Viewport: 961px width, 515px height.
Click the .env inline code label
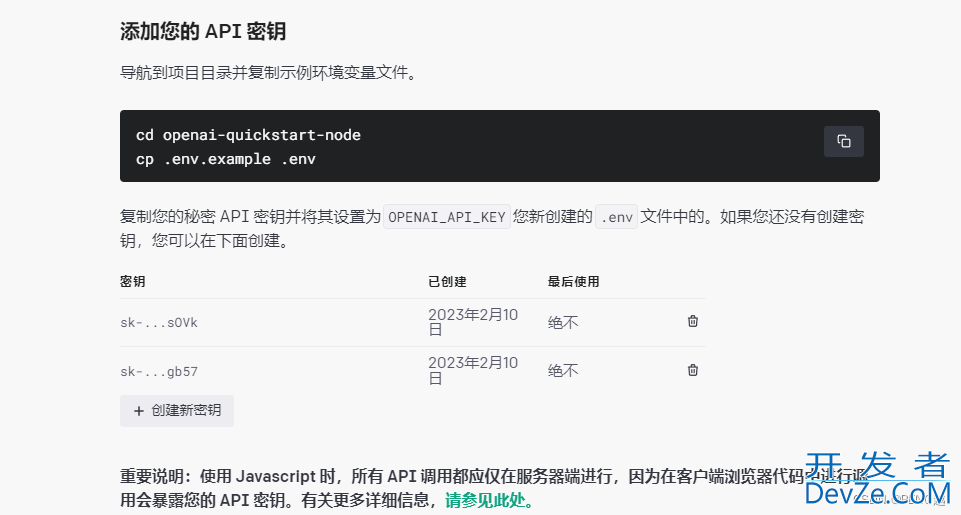coord(617,217)
